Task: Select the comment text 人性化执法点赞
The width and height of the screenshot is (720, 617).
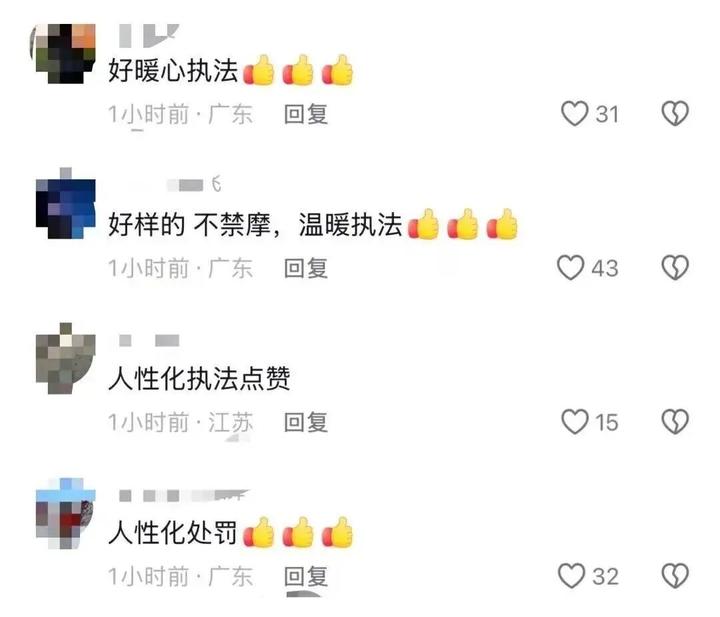Action: (199, 379)
